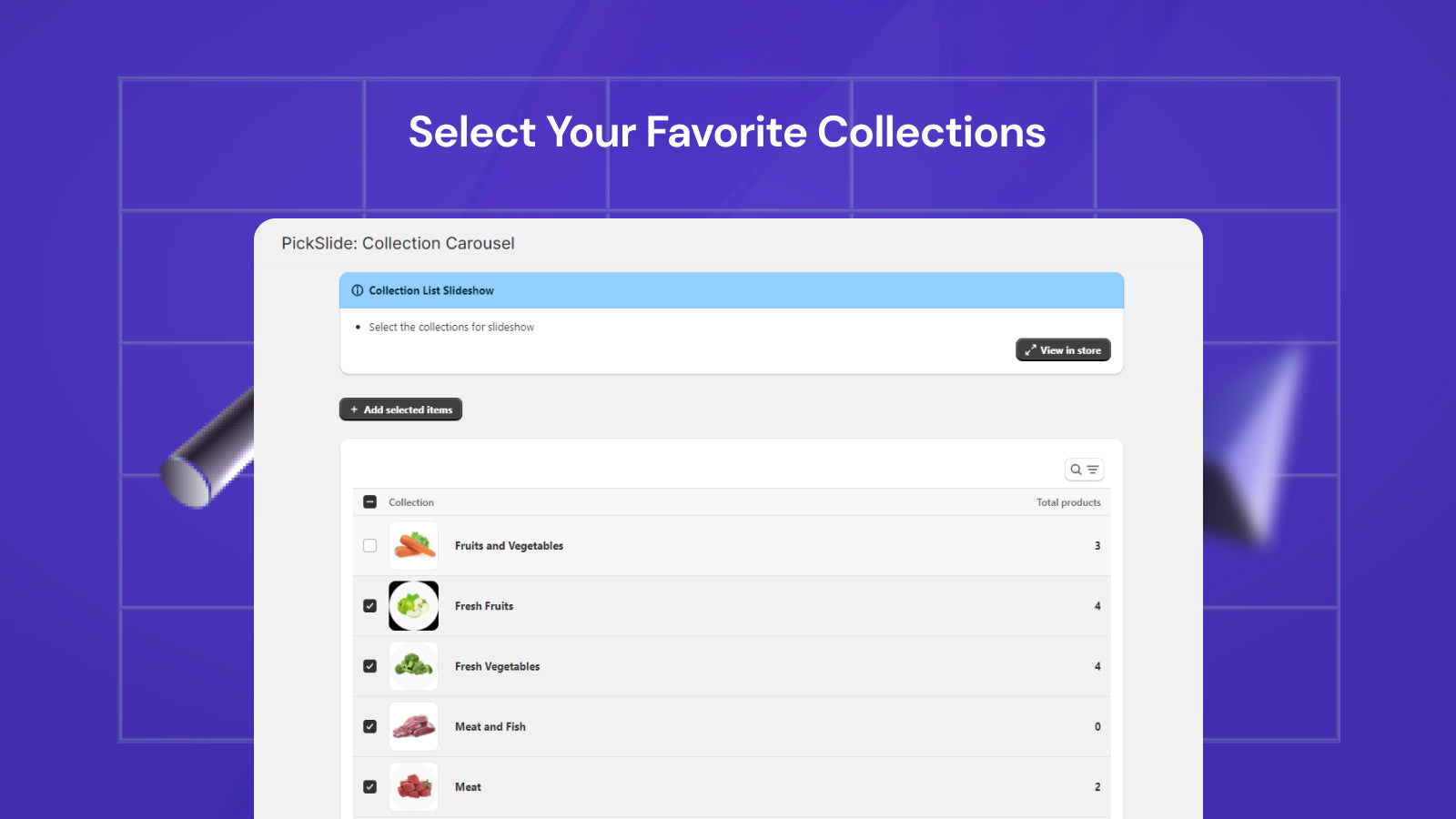1456x819 pixels.
Task: Open the Fresh Fruits apple thumbnail
Action: tap(414, 606)
